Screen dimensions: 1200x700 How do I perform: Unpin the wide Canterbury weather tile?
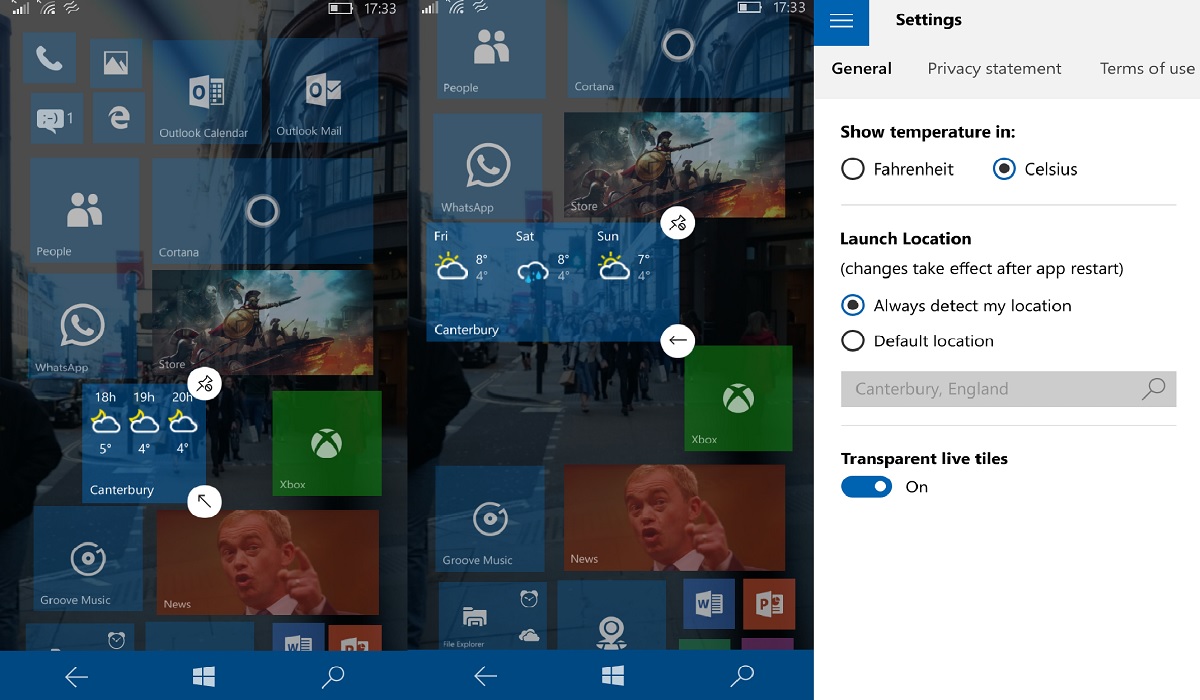point(678,222)
